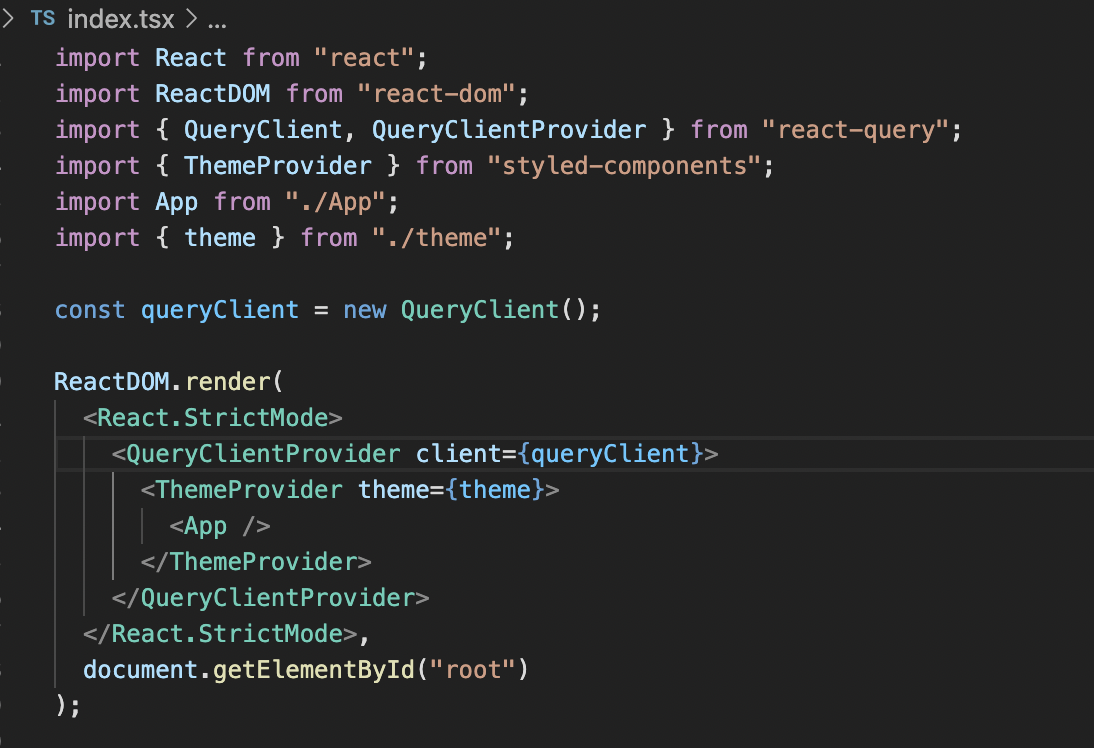Click the const keyword
This screenshot has width=1094, height=748.
coord(90,310)
